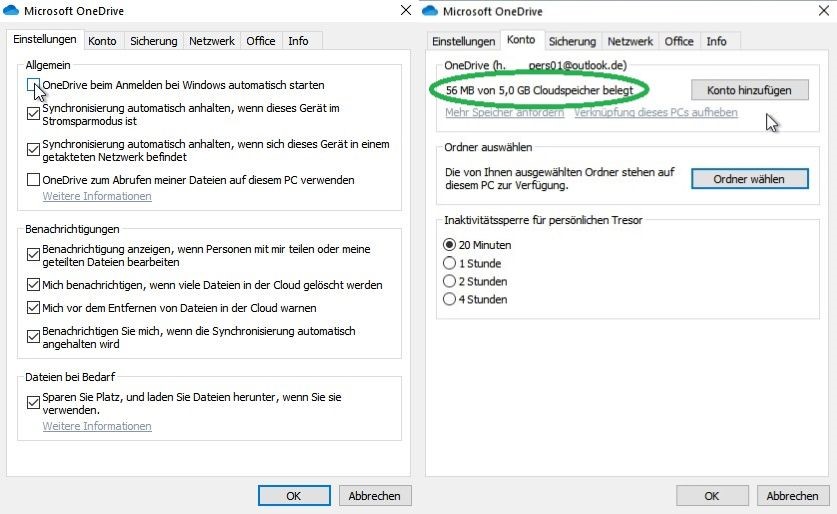Select the 20 Minuten inactivity lock option
This screenshot has height=514, width=837.
click(x=449, y=244)
